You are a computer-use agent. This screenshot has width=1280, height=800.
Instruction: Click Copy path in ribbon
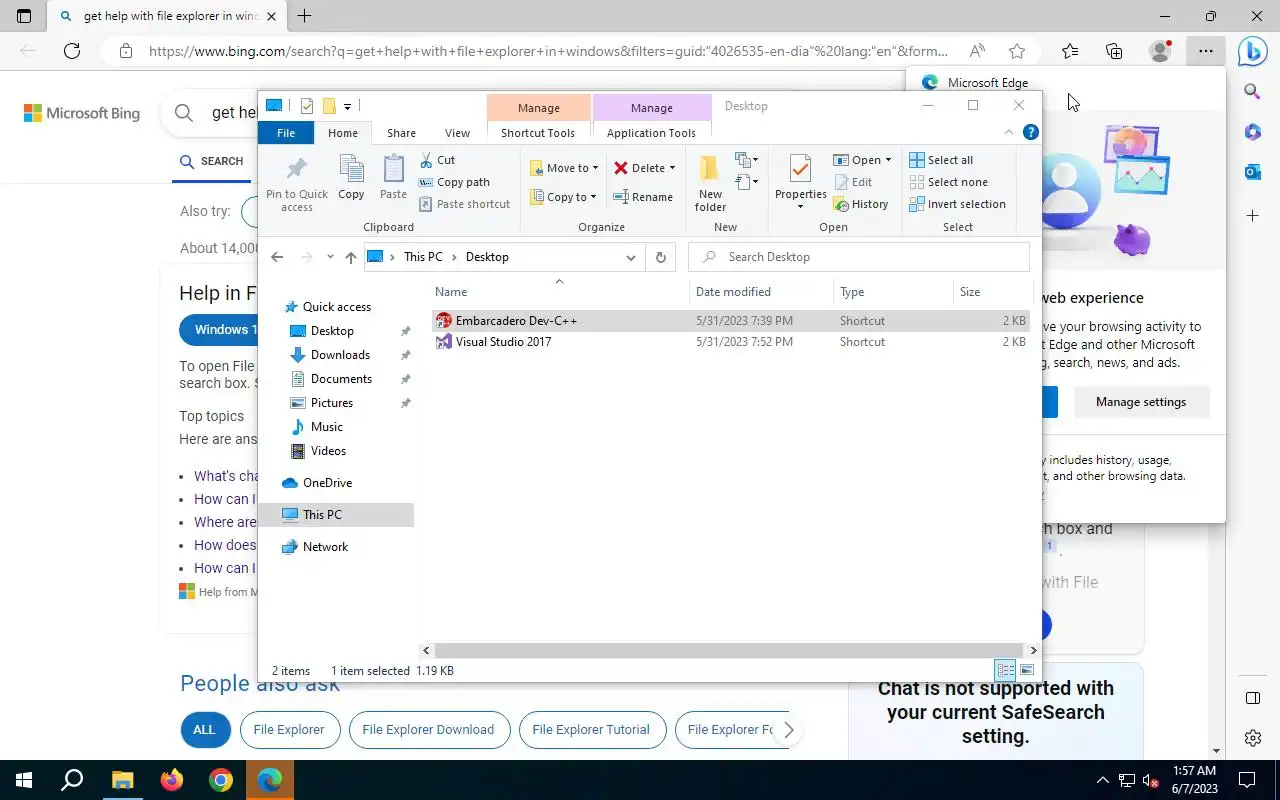coord(454,182)
